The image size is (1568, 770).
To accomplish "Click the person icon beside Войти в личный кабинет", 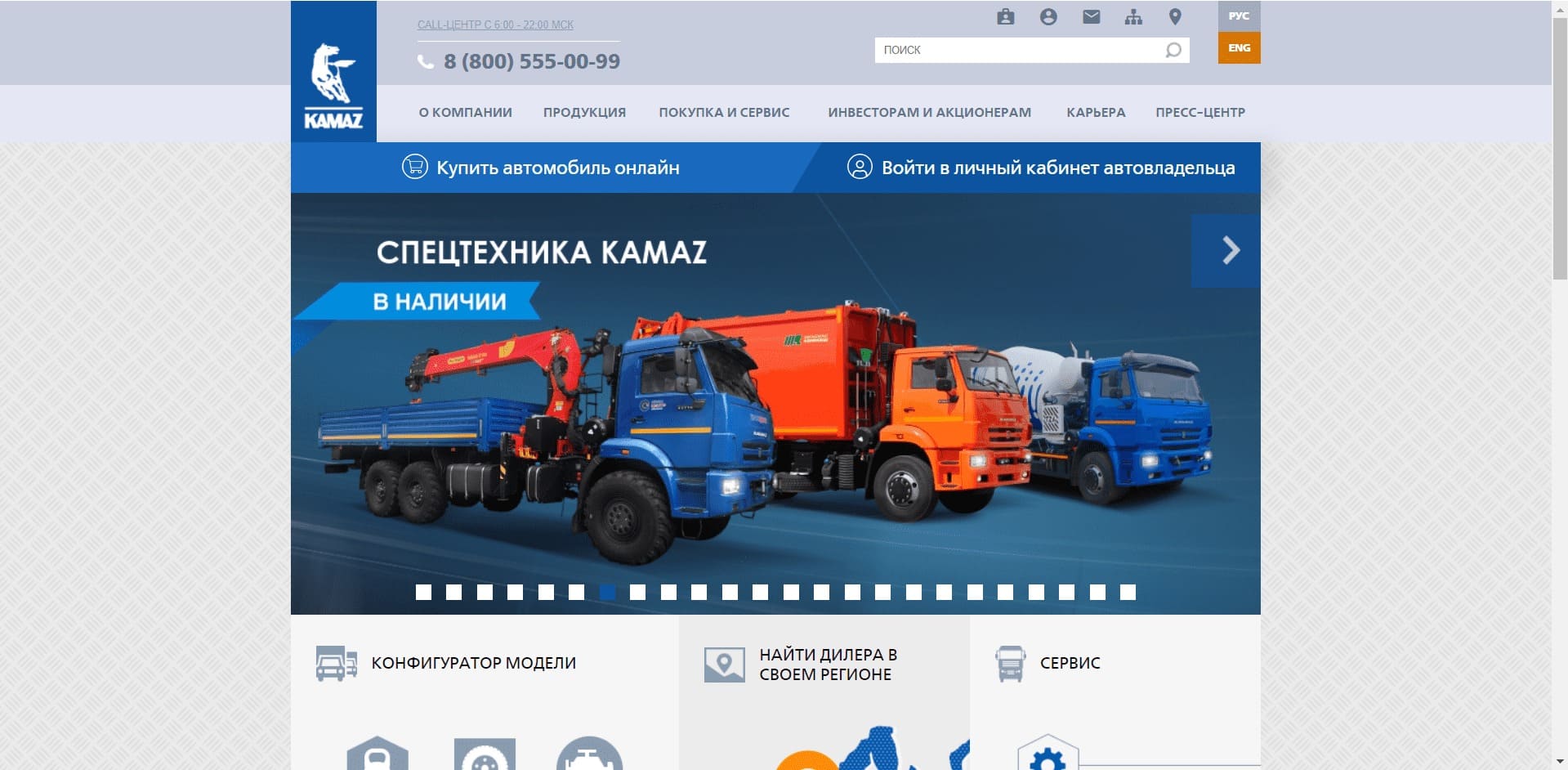I will click(860, 167).
